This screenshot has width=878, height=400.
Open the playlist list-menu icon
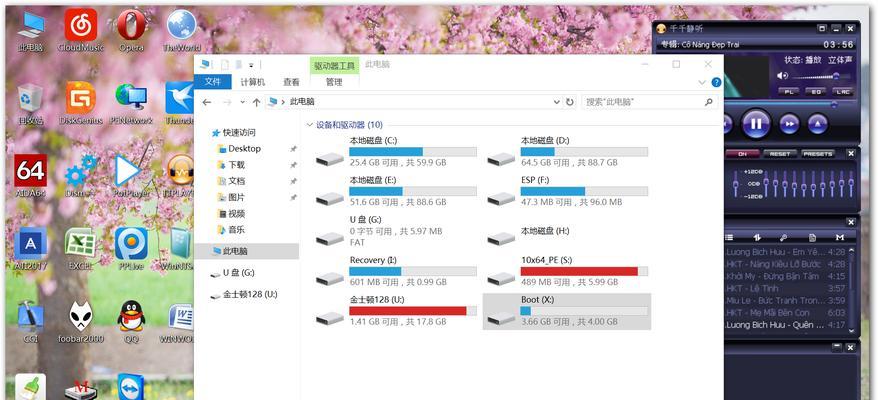coord(729,238)
